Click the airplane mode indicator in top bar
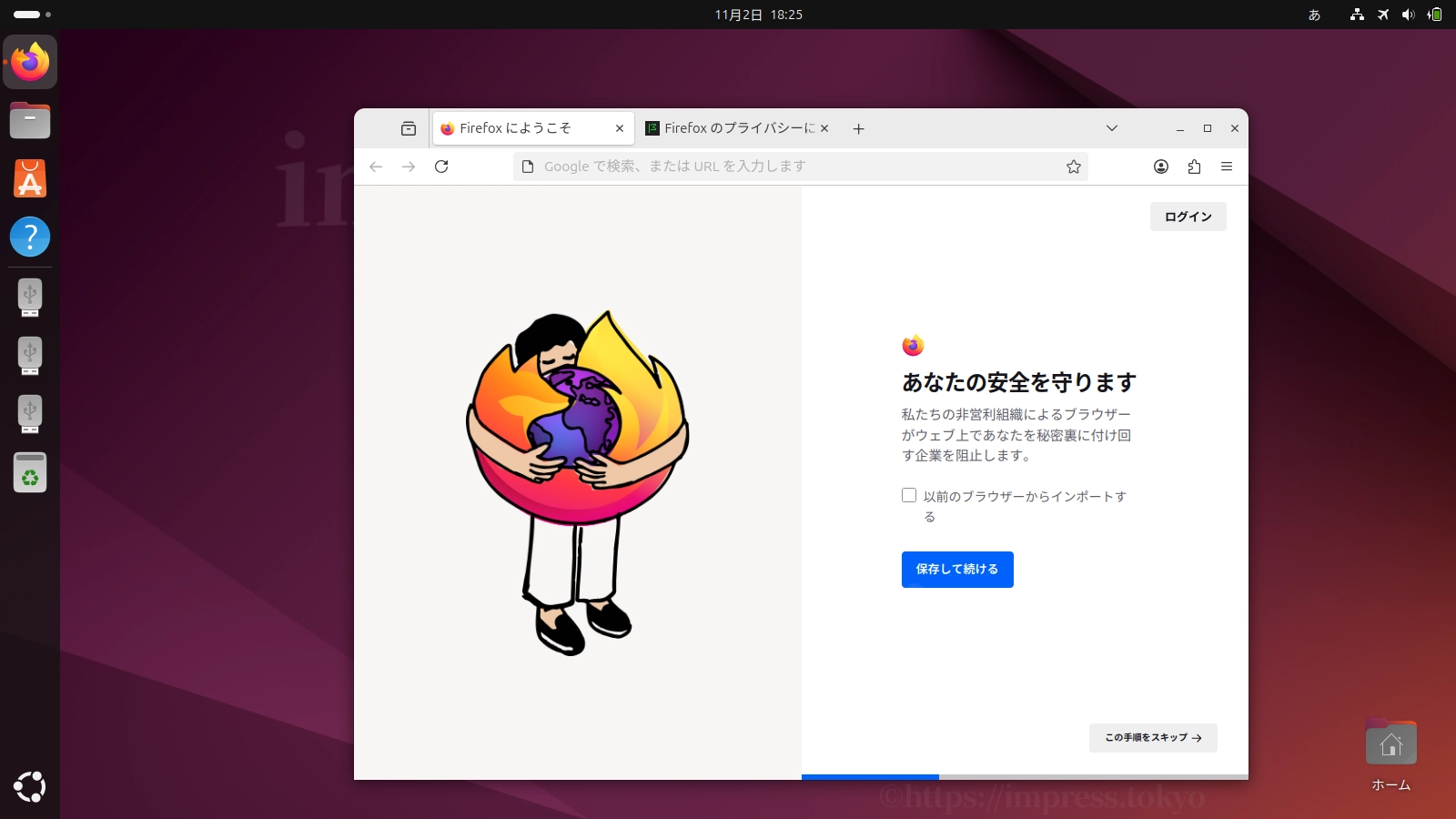The height and width of the screenshot is (819, 1456). 1383,15
